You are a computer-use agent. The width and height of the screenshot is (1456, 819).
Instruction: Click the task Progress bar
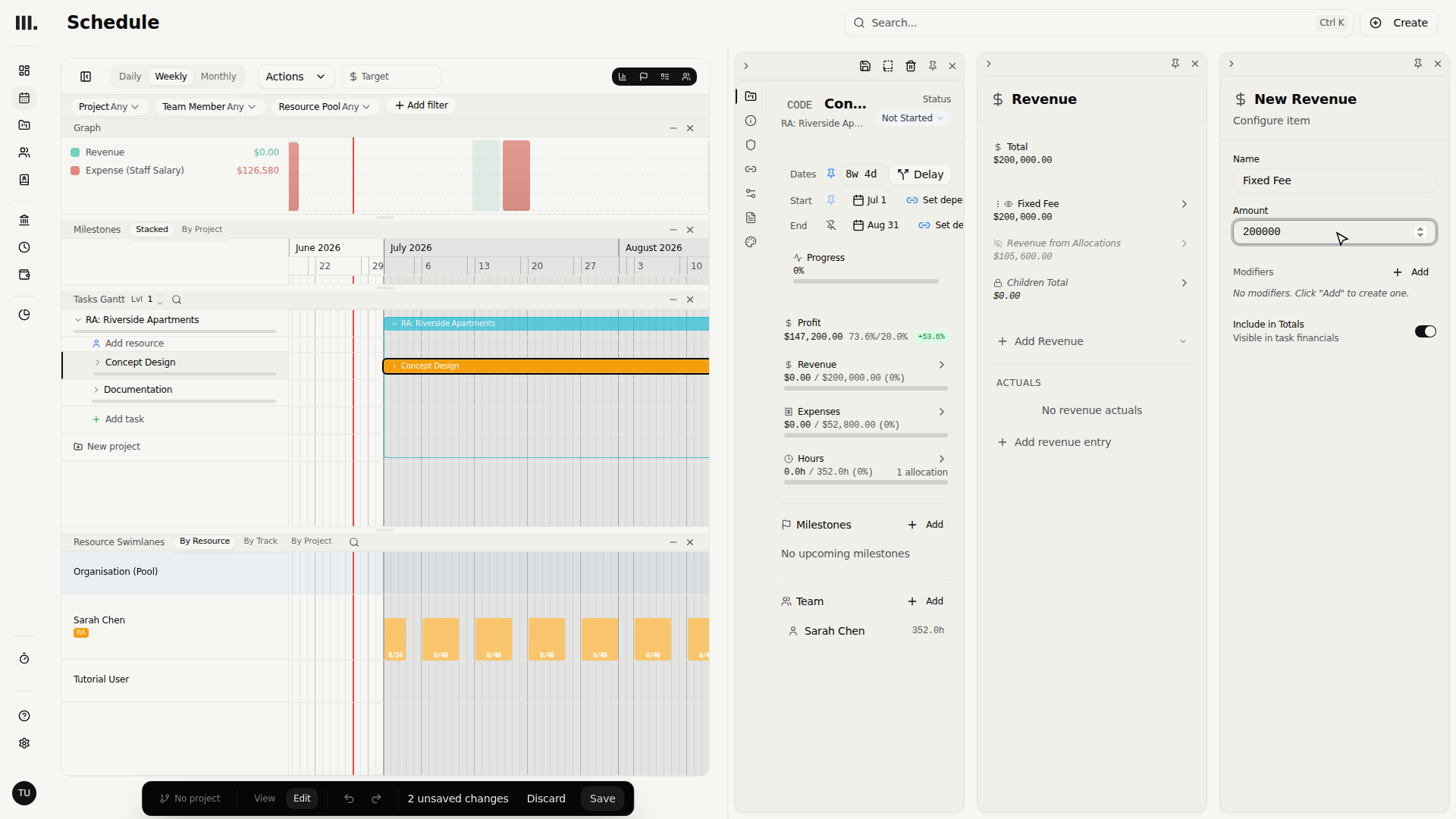click(x=866, y=281)
